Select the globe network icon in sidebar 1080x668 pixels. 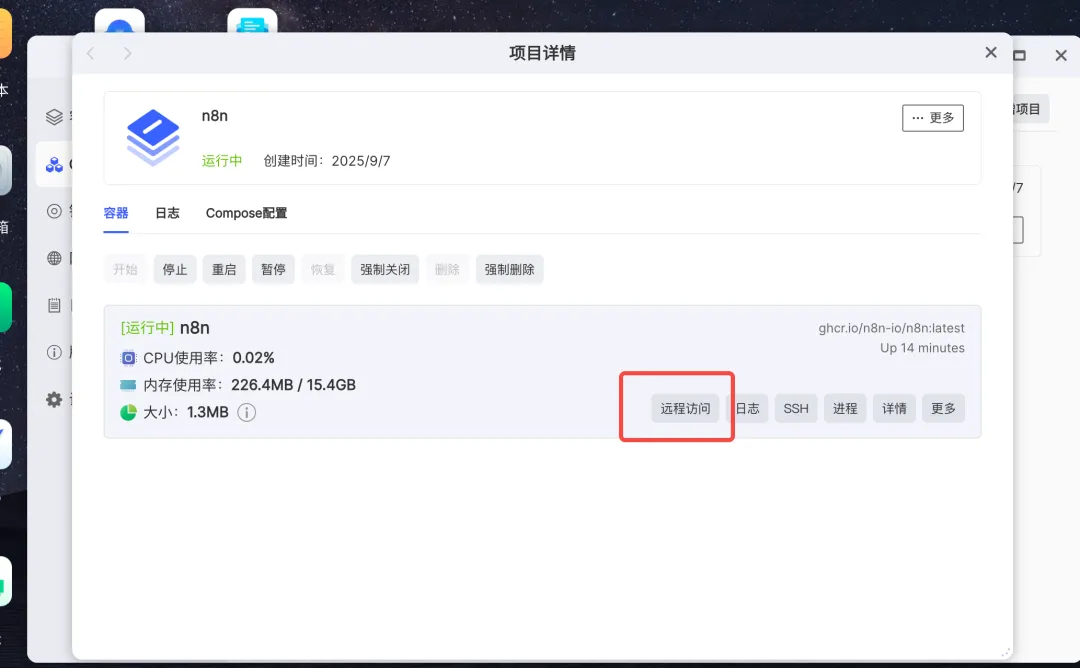pos(53,259)
